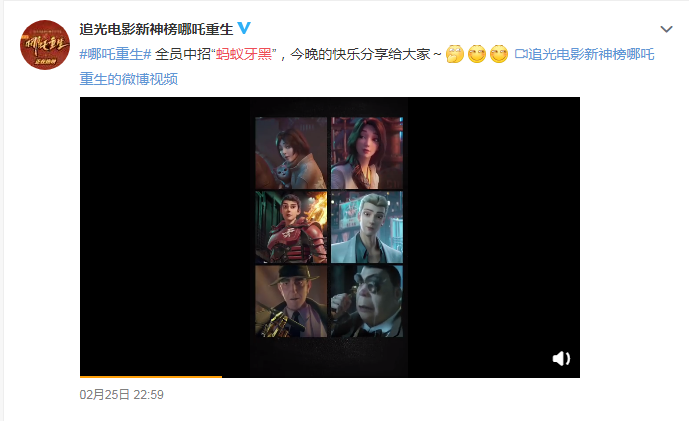Screen dimensions: 689x421
Task: Click the orange video progress bar
Action: click(151, 376)
